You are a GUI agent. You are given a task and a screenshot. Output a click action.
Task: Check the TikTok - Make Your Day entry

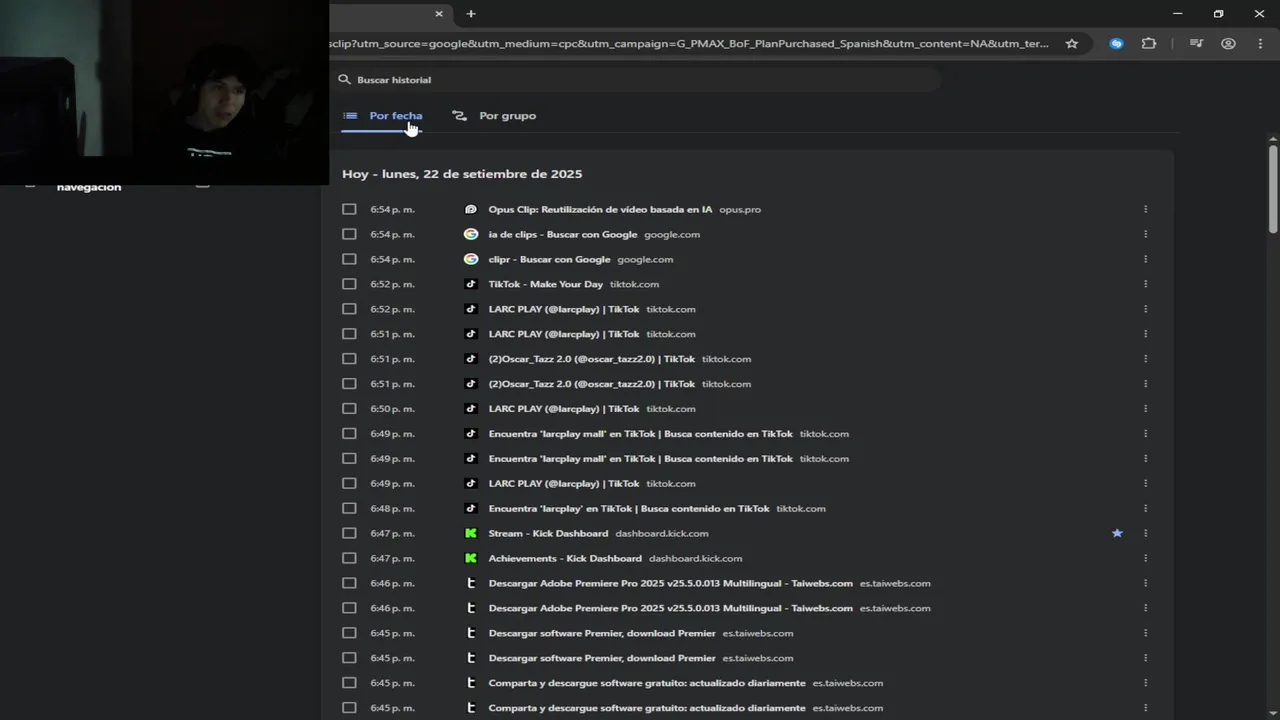tap(349, 284)
